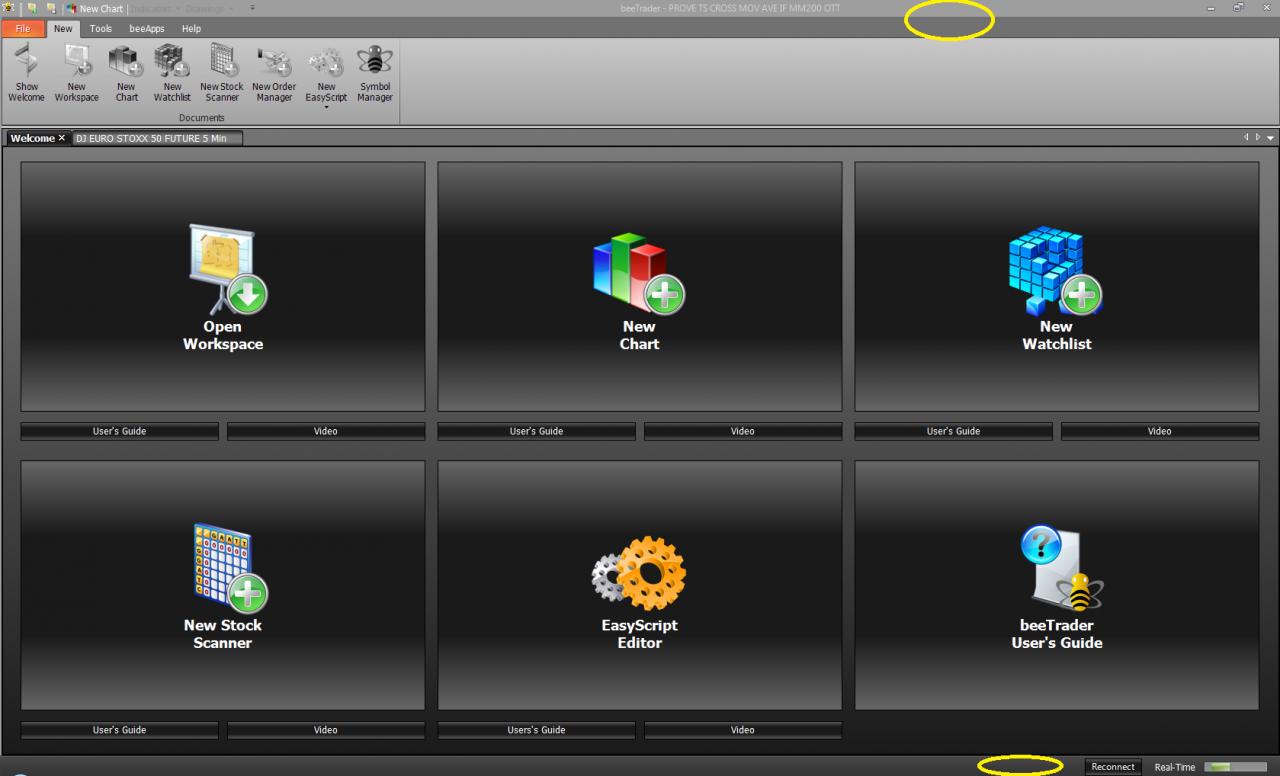Viewport: 1280px width, 776px height.
Task: Expand the quick access toolbar customize arrow
Action: click(x=252, y=8)
